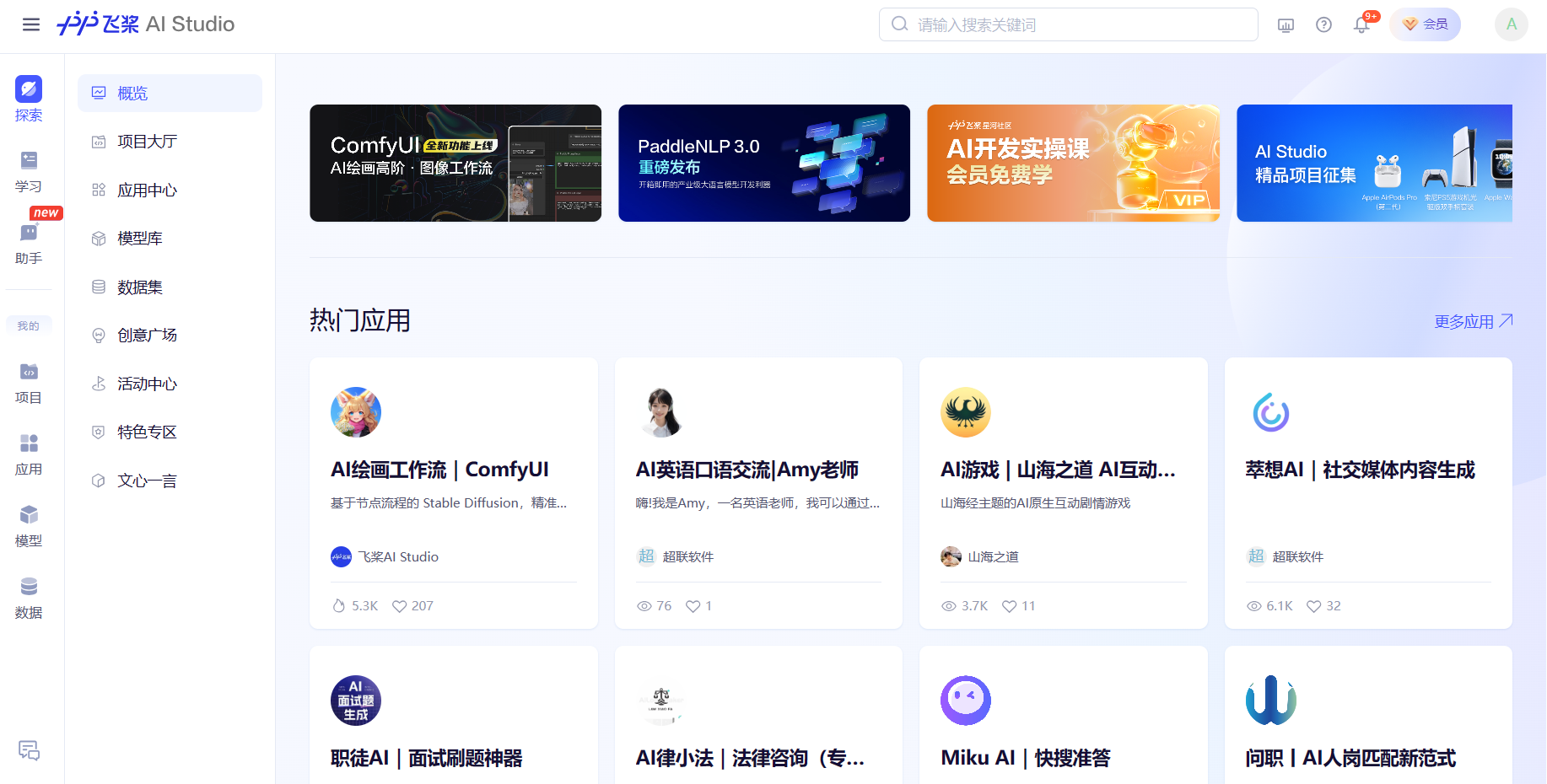This screenshot has height=784, width=1547.
Task: Like the ComfyUI 绘画工作流 app card
Action: (x=398, y=605)
